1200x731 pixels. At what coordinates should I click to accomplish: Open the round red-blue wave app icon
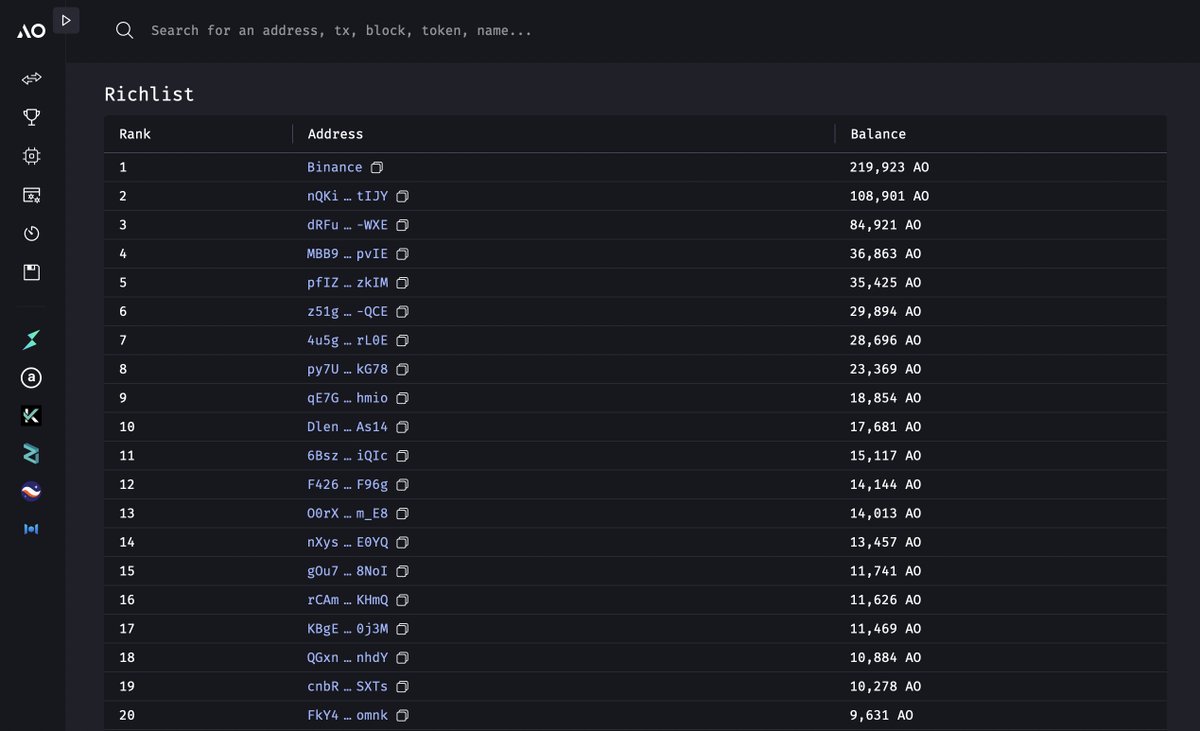coord(32,491)
